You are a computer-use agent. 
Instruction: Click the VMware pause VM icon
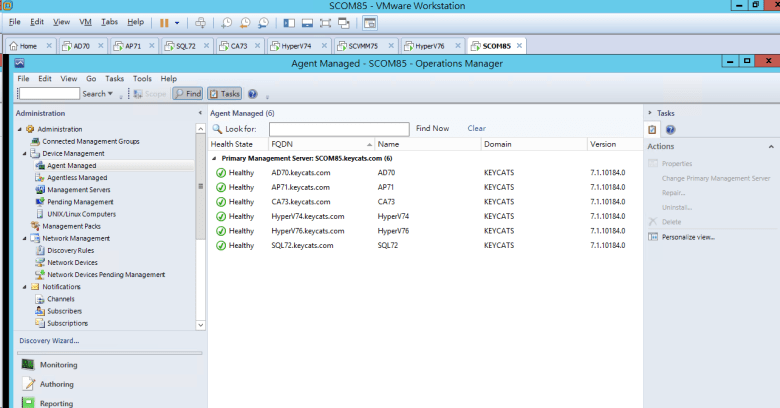tap(164, 22)
